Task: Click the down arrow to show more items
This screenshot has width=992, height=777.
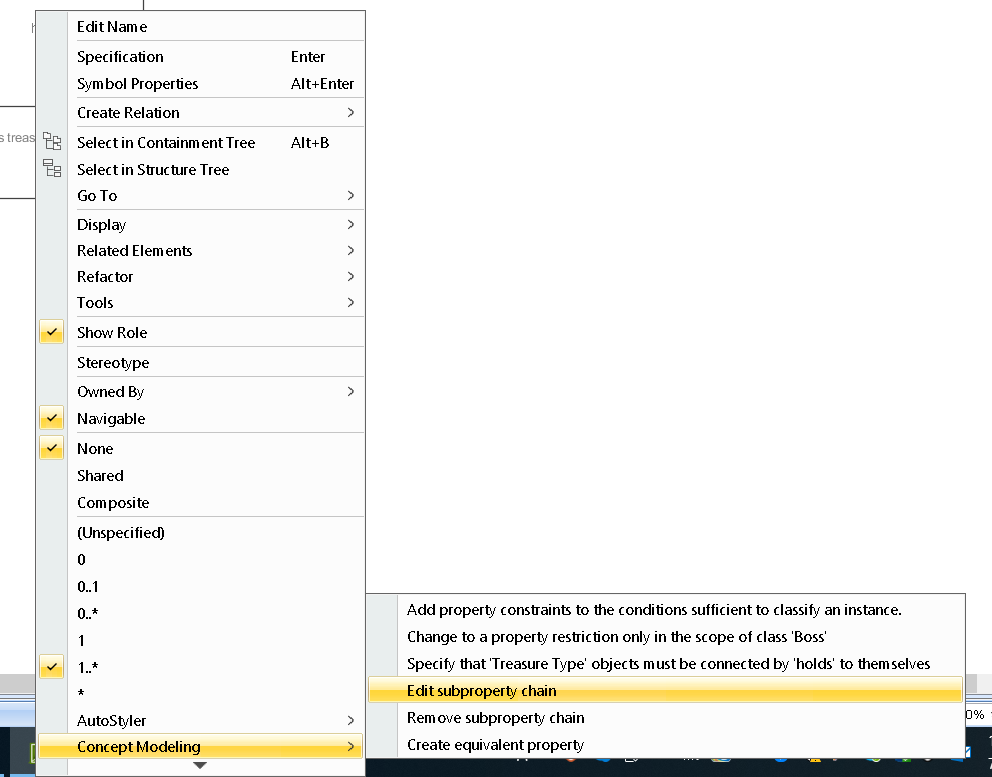Action: [200, 766]
